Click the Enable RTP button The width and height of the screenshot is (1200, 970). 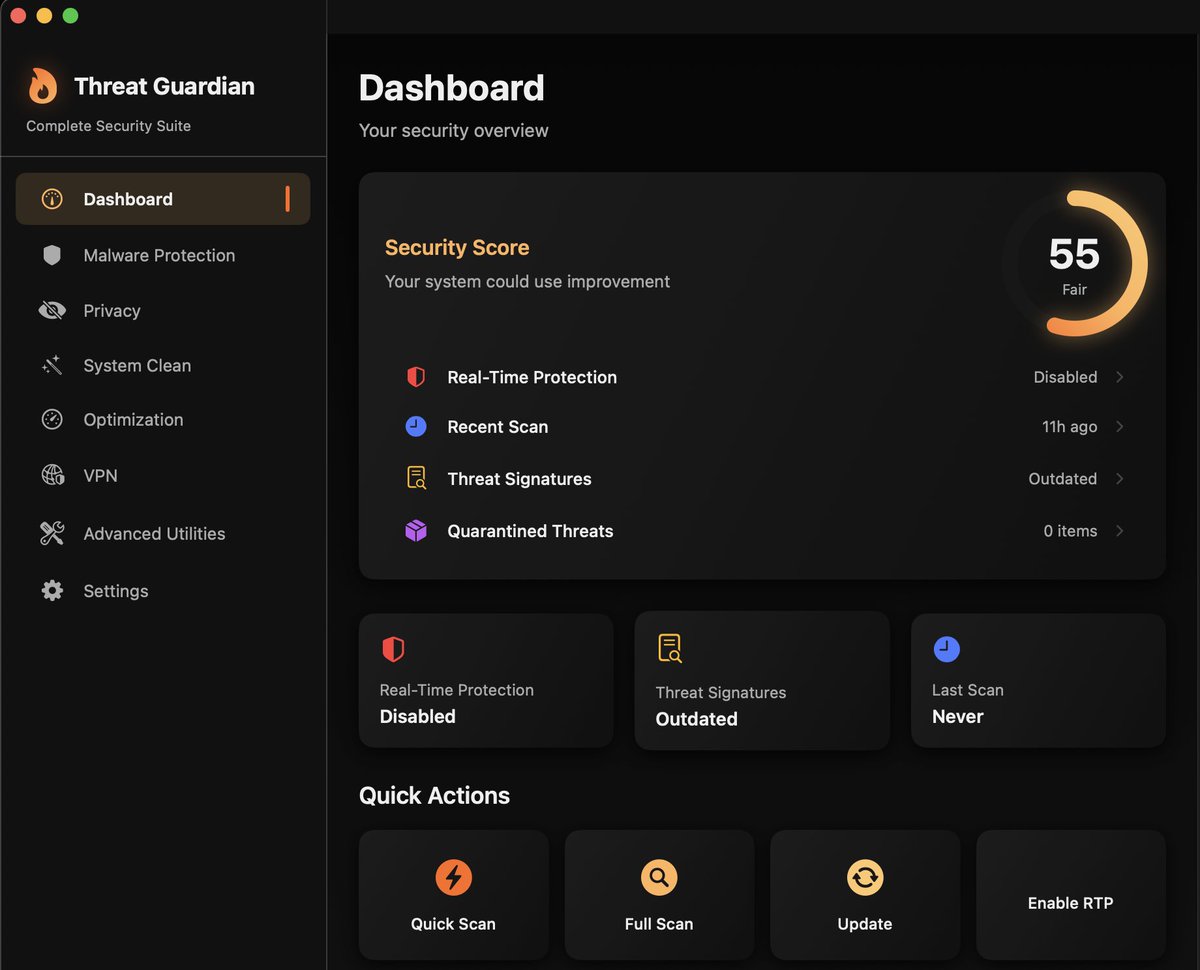coord(1071,895)
